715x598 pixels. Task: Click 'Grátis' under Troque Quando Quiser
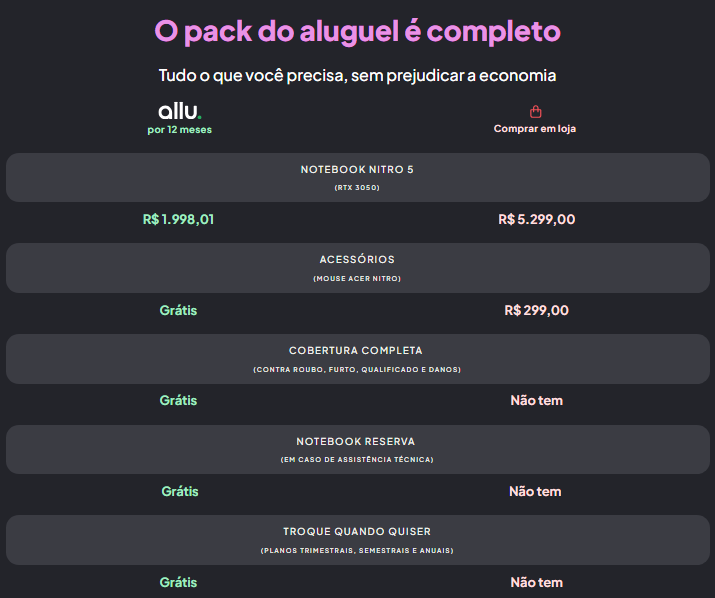pyautogui.click(x=179, y=582)
